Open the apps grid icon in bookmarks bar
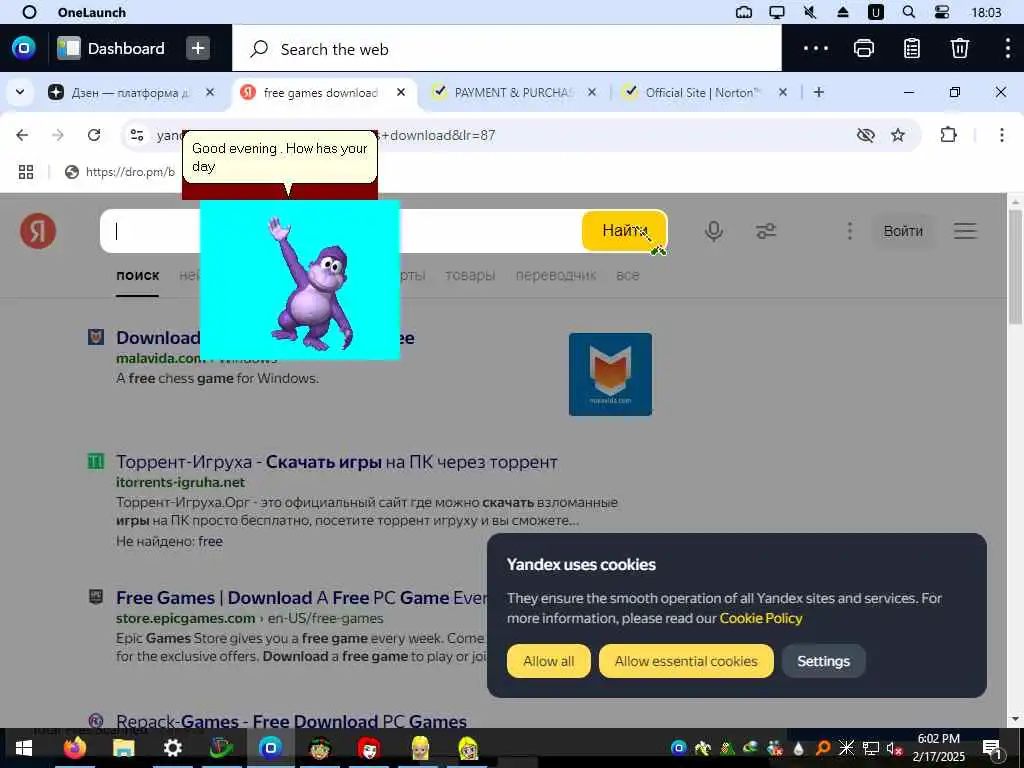The height and width of the screenshot is (768, 1024). click(26, 172)
